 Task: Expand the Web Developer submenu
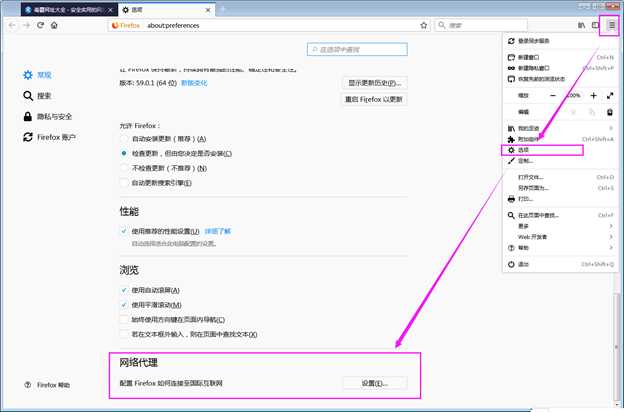(x=561, y=237)
